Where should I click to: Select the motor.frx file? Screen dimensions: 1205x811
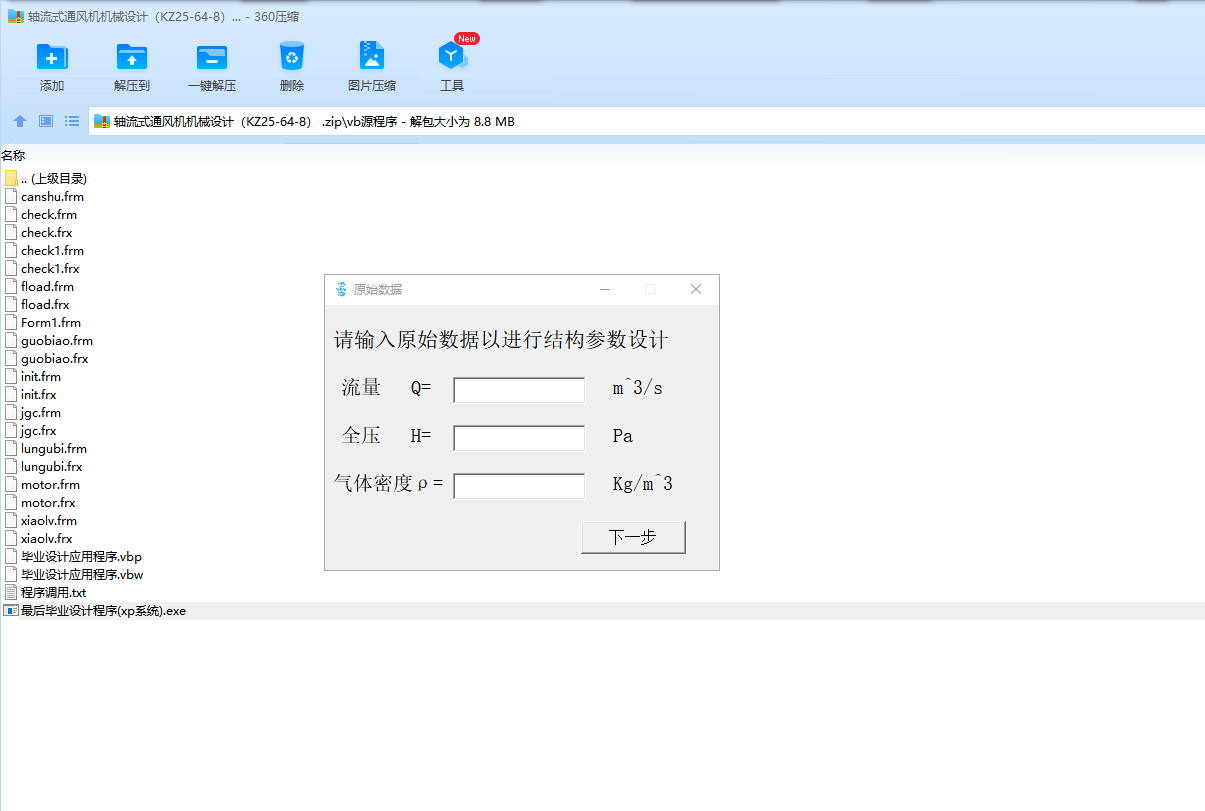48,503
